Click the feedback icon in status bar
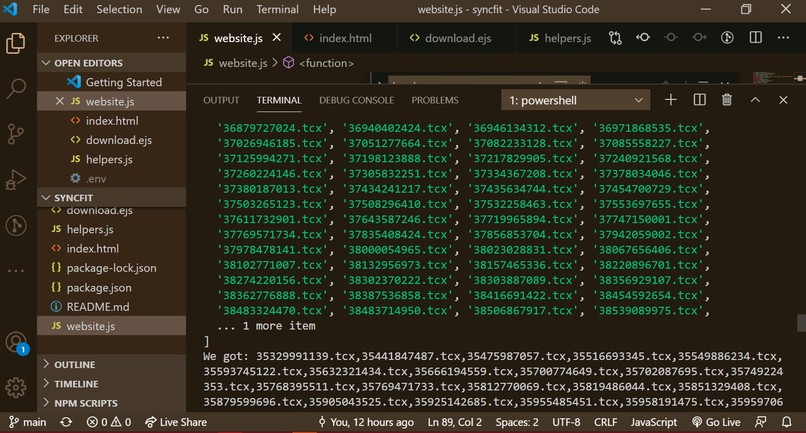Viewport: 806px width, 433px height. [x=760, y=422]
